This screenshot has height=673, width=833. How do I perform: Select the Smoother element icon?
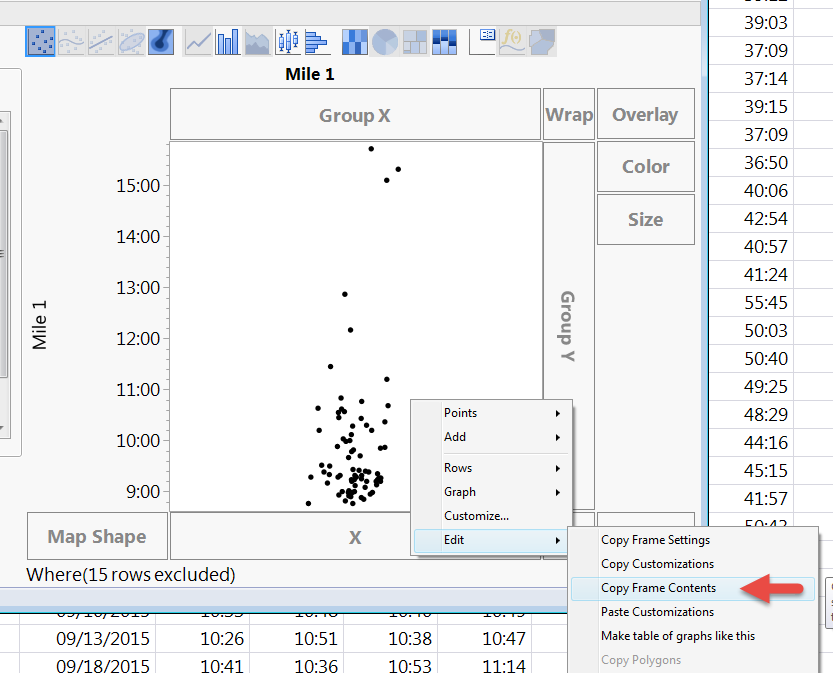pos(71,41)
